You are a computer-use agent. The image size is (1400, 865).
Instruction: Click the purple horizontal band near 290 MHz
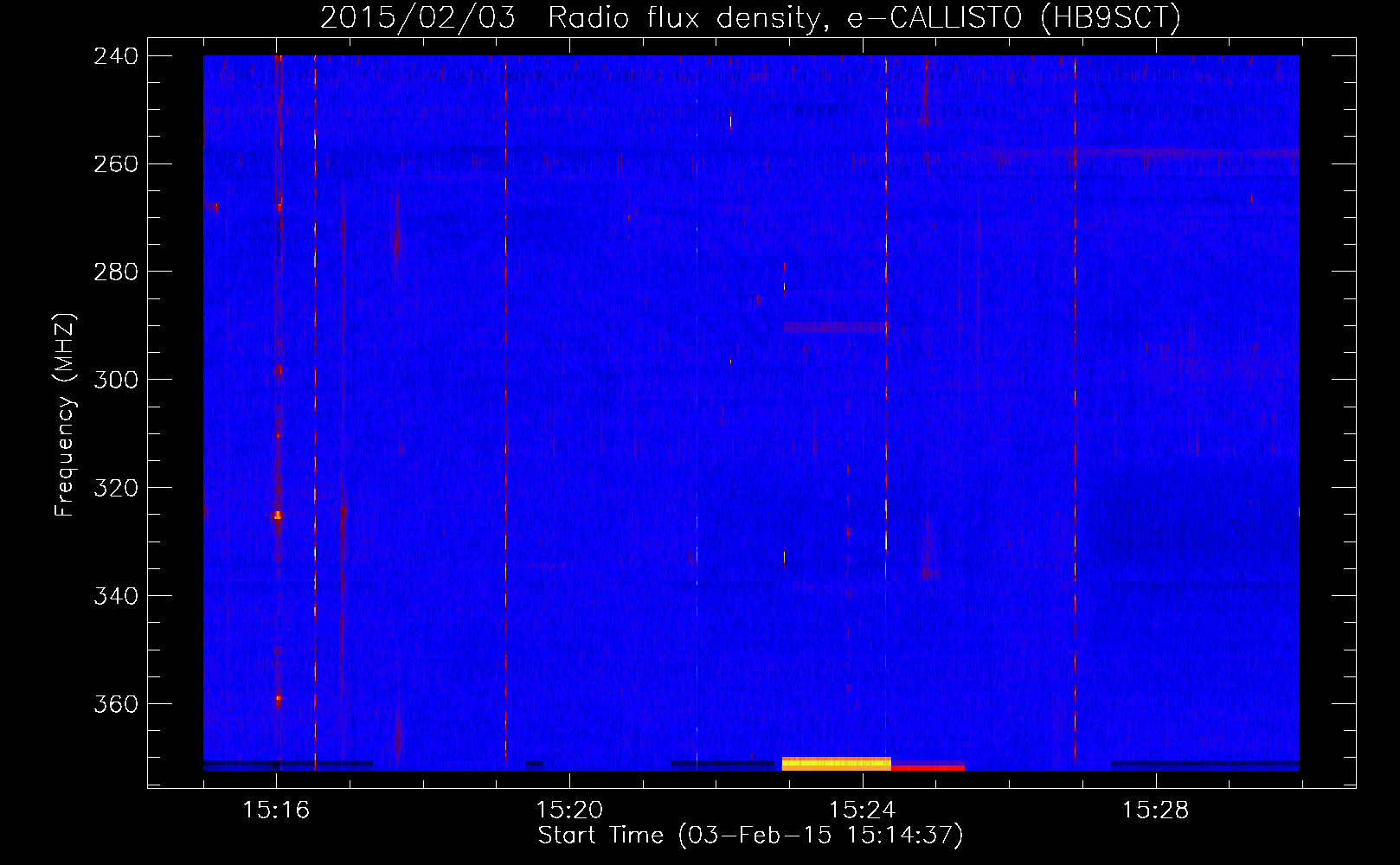pyautogui.click(x=835, y=327)
